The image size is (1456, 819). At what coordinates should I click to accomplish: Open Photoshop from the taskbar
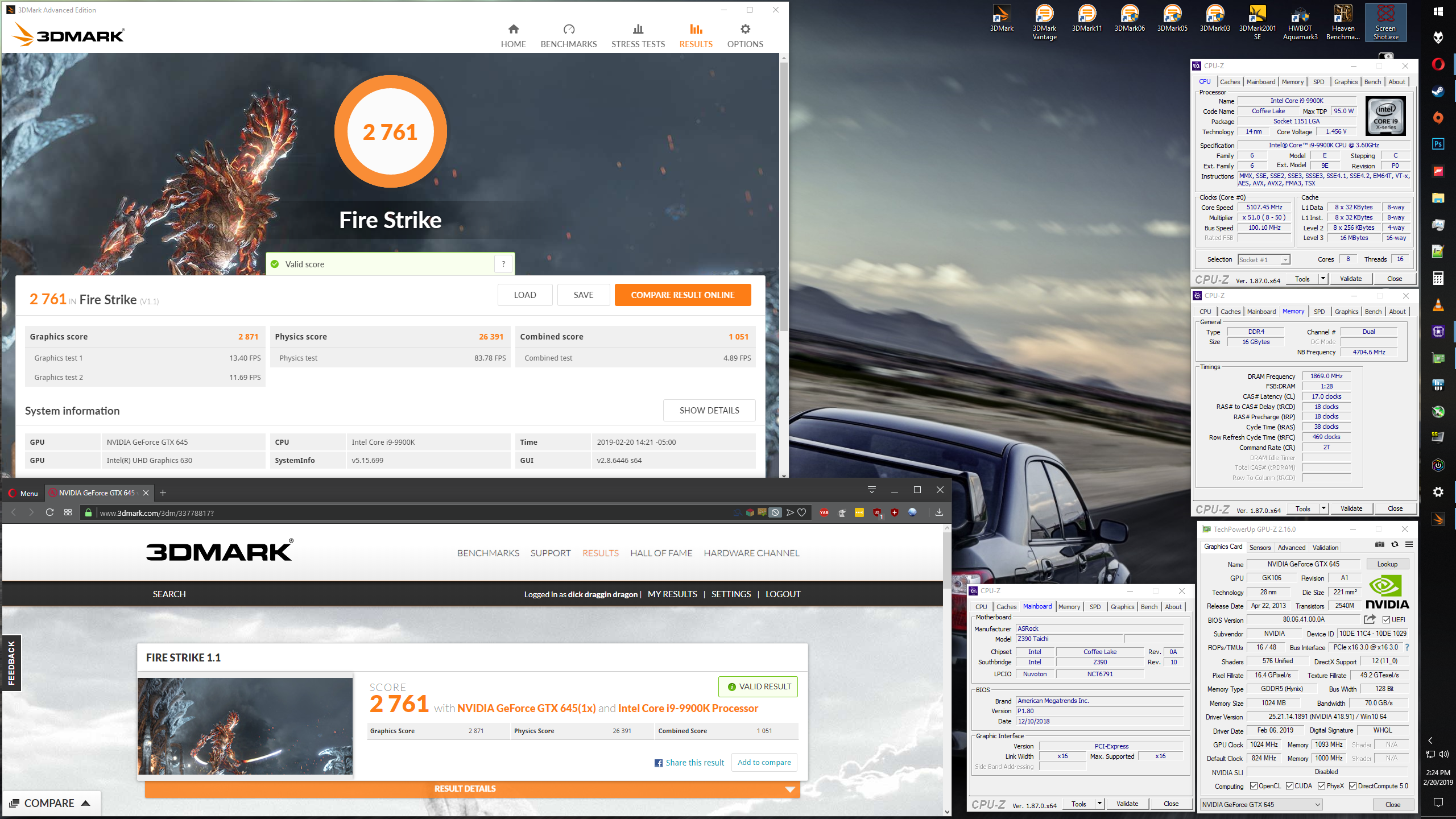tap(1438, 144)
